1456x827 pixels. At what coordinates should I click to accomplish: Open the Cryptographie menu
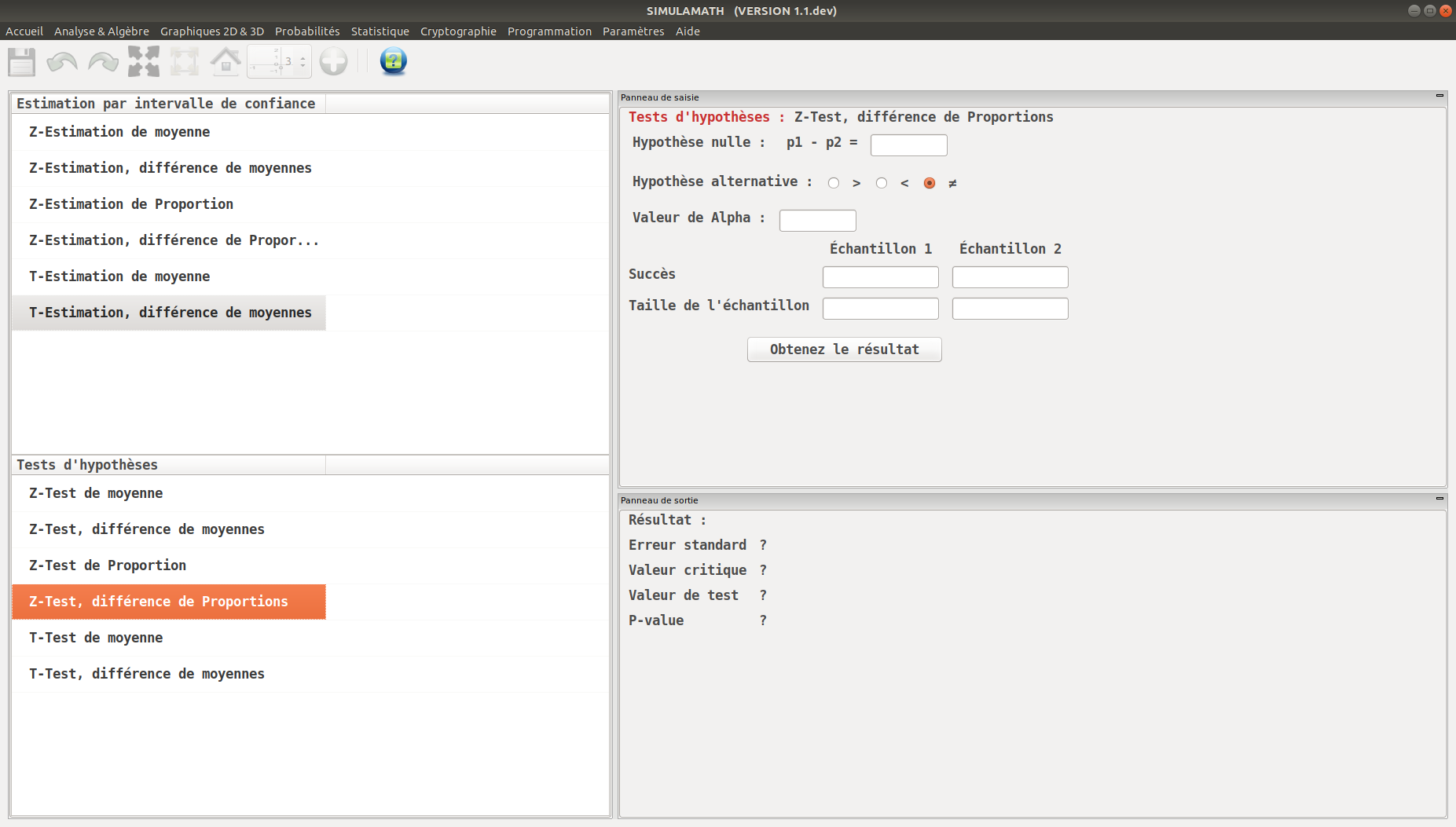pos(458,31)
